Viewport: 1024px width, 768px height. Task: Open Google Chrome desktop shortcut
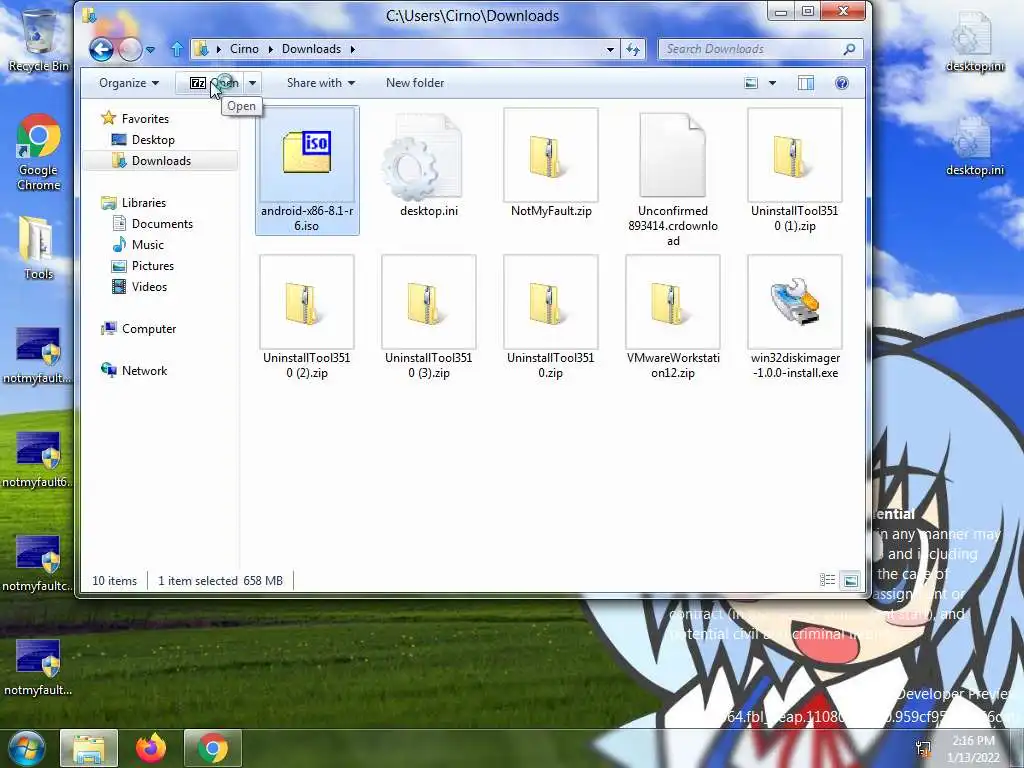pyautogui.click(x=39, y=153)
